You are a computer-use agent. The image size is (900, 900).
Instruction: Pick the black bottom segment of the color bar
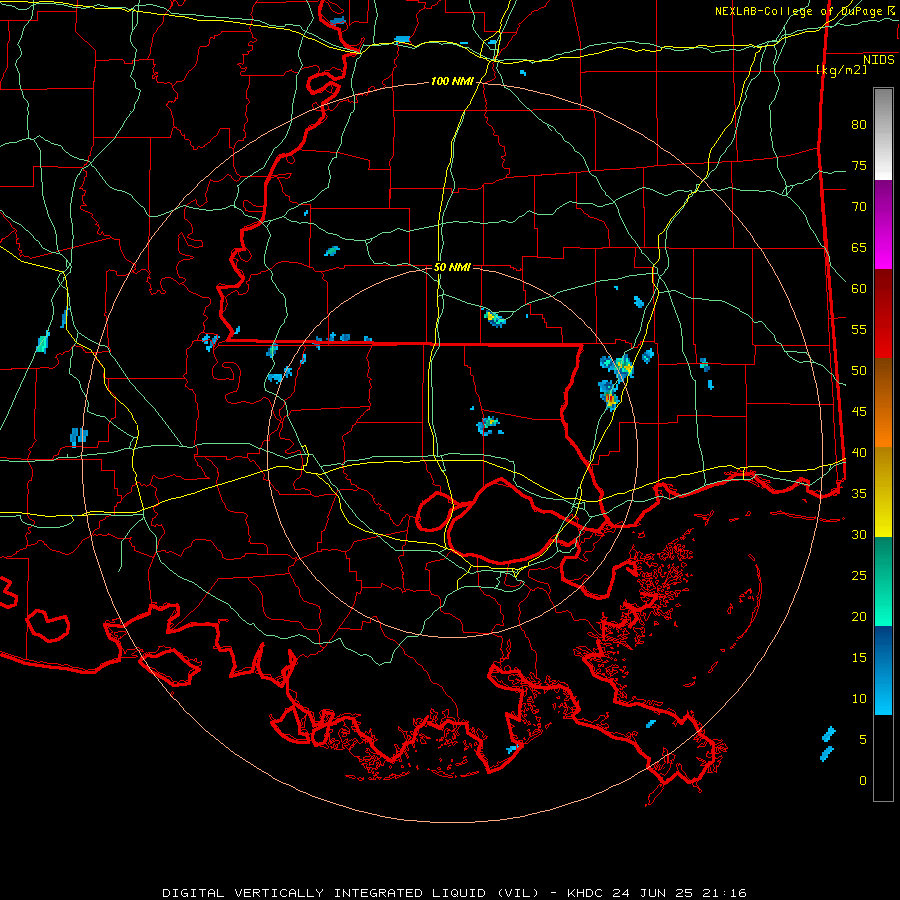point(883,758)
